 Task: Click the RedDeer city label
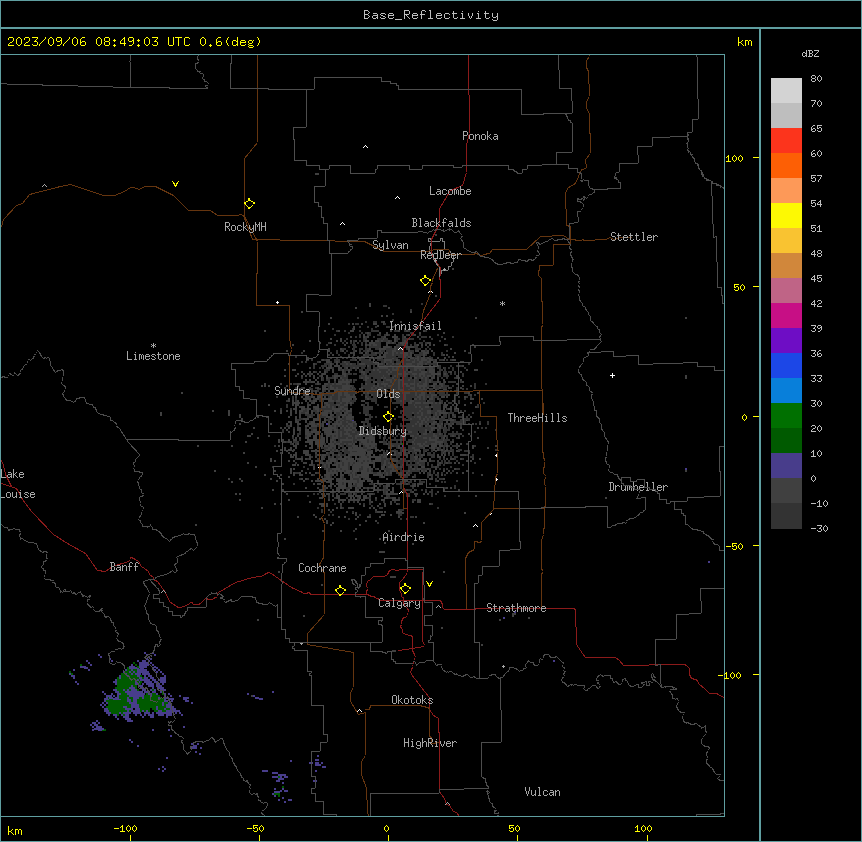coord(440,255)
